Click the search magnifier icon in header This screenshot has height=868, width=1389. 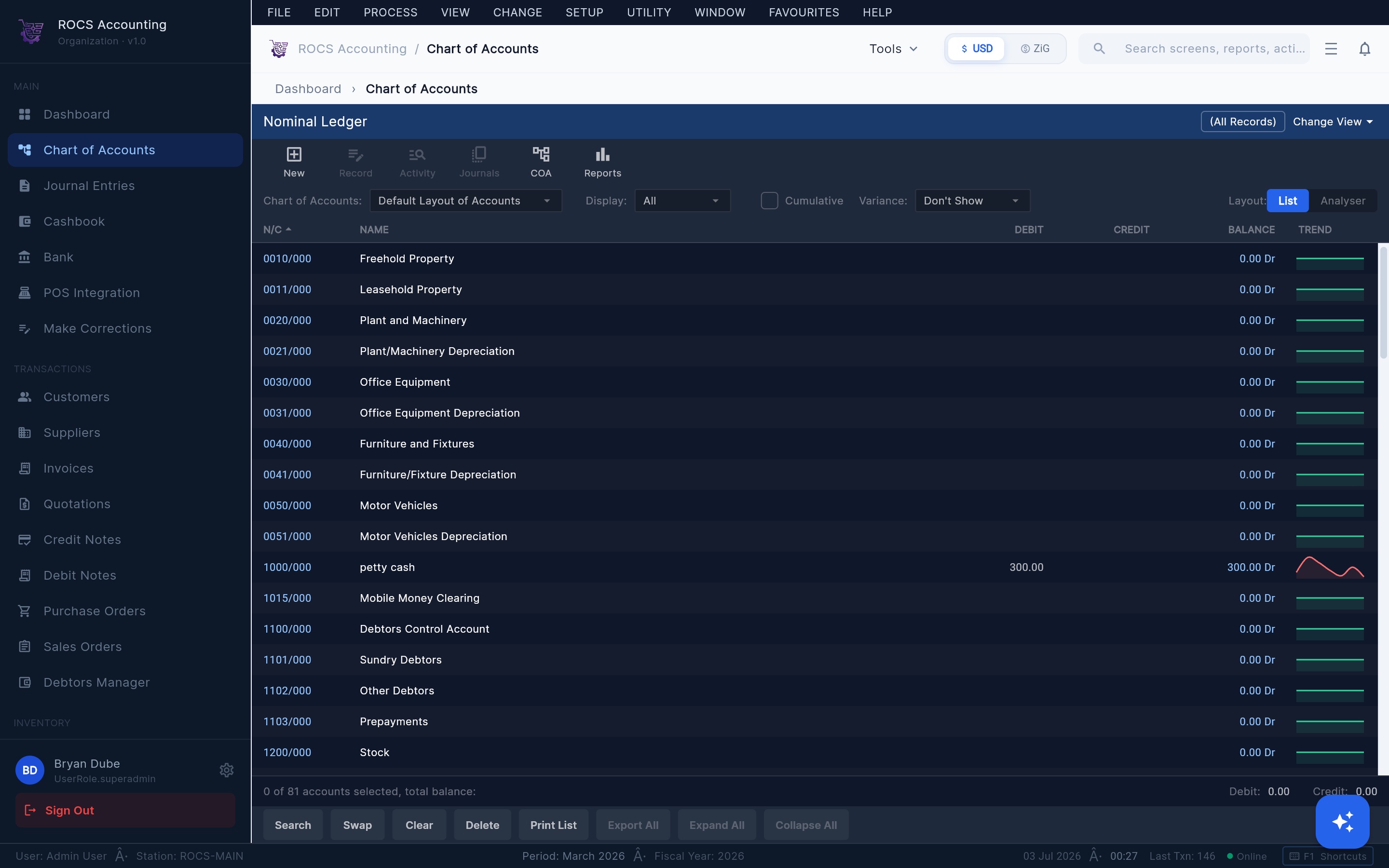(1099, 49)
